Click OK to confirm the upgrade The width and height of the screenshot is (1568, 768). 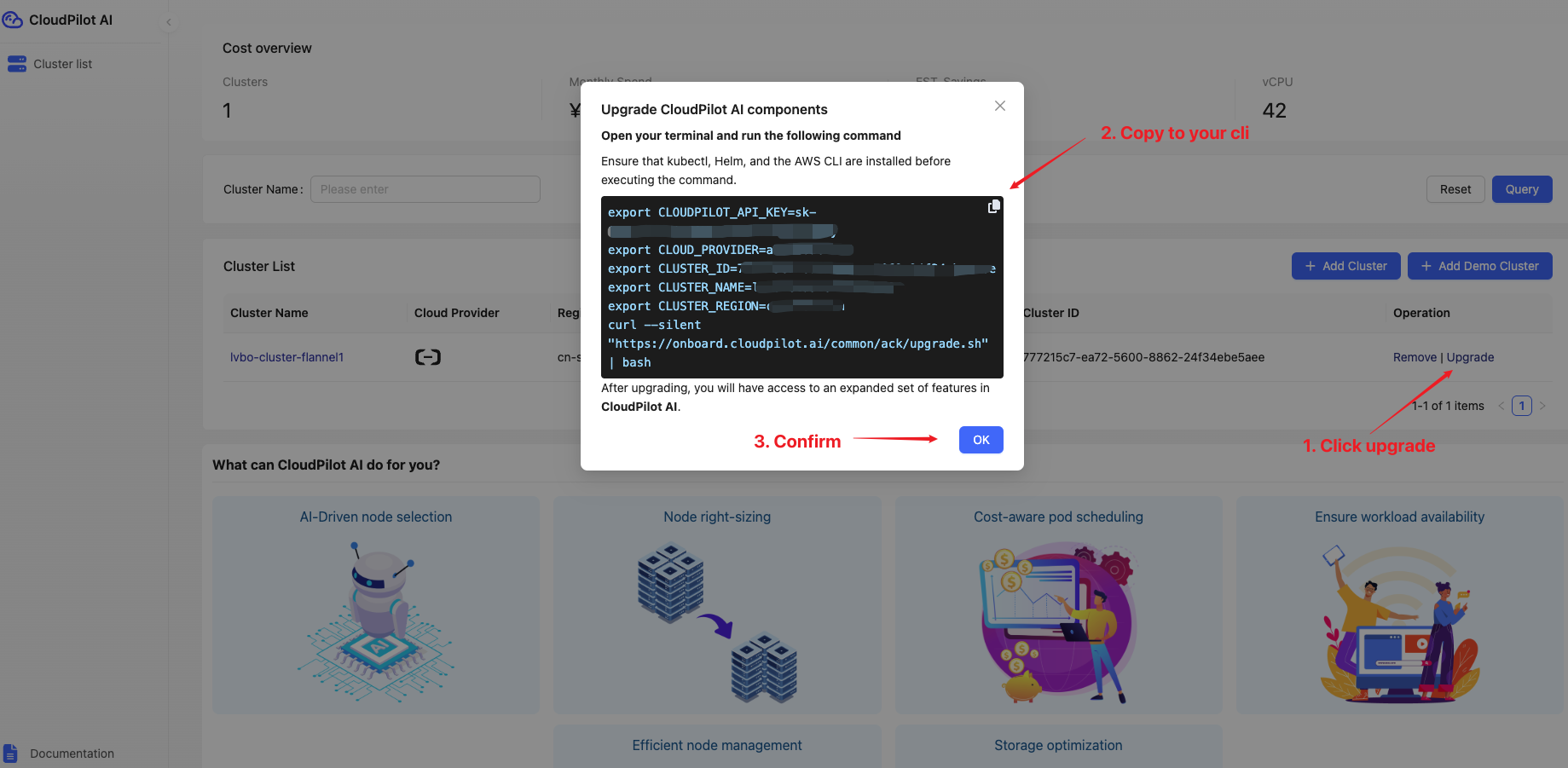coord(981,440)
